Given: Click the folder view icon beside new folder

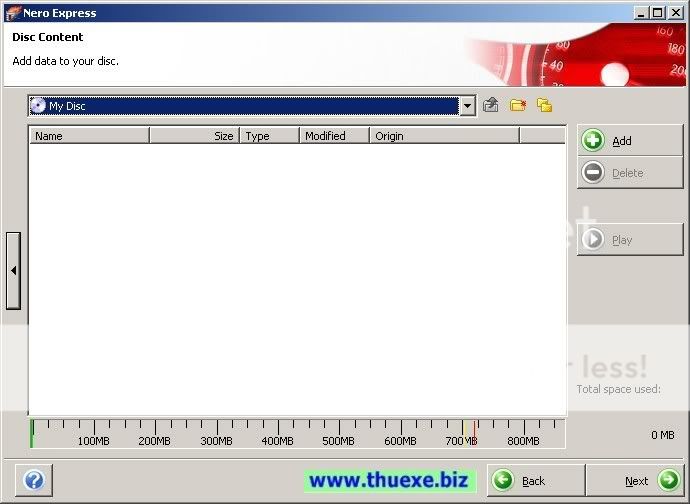Looking at the screenshot, I should [544, 105].
